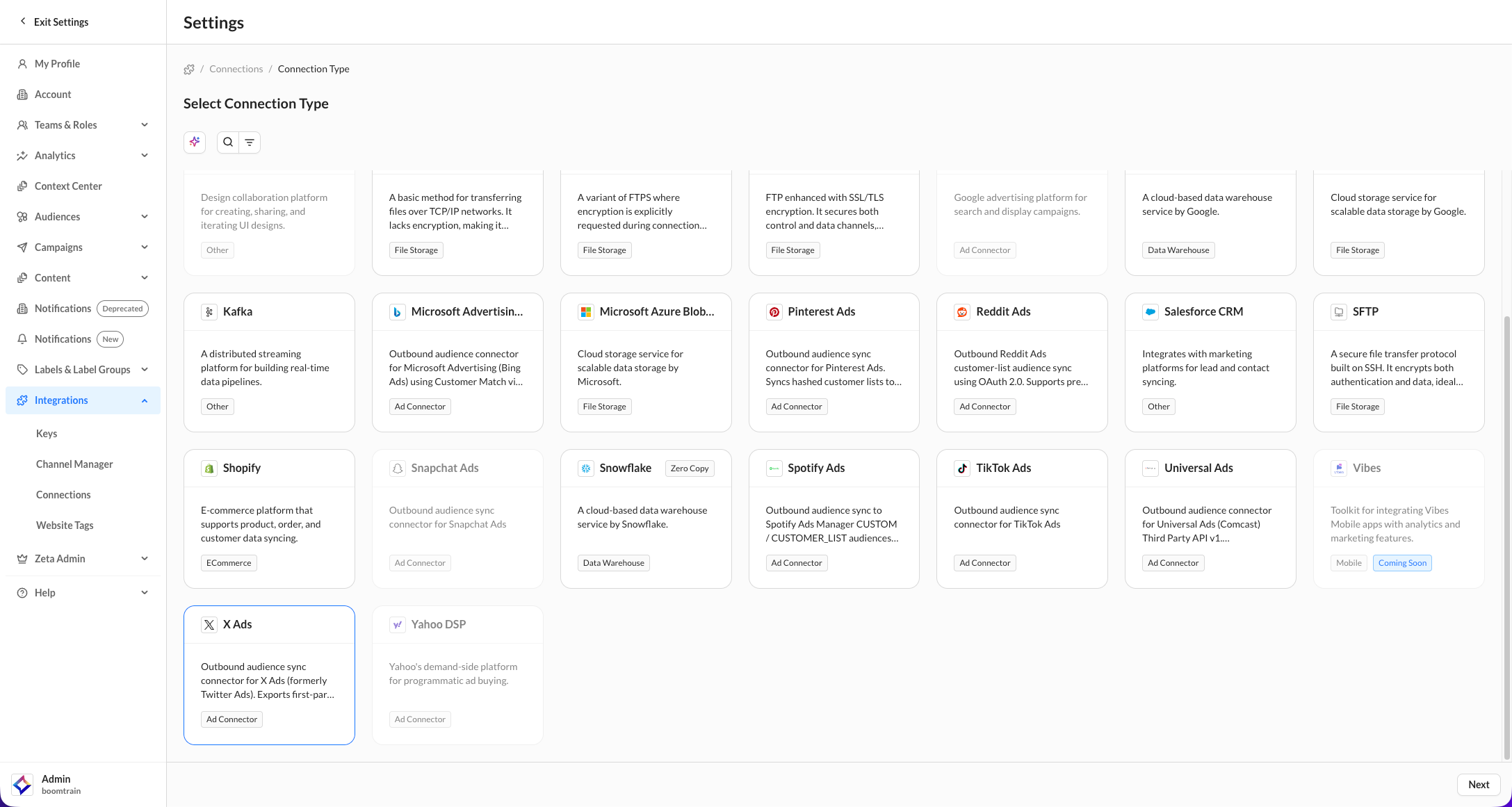Screen dimensions: 1512x807
Task: Click the Universal Ads card title
Action: [x=1198, y=468]
